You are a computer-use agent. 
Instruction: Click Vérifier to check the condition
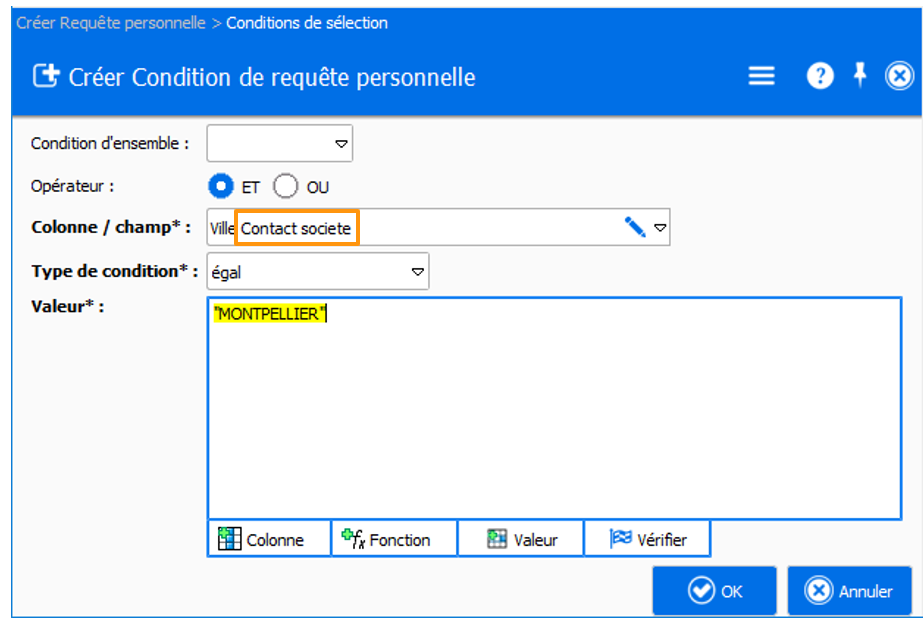pos(647,539)
